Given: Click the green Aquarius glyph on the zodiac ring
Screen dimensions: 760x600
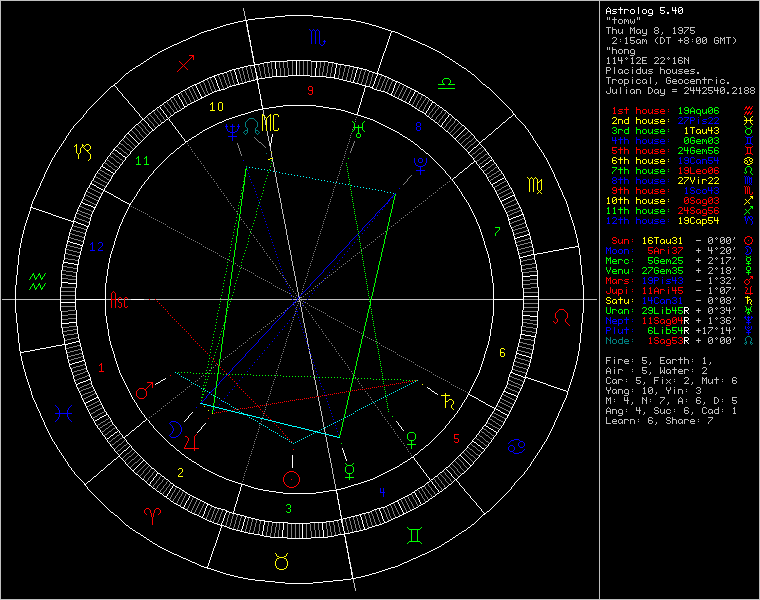Looking at the screenshot, I should tap(37, 282).
